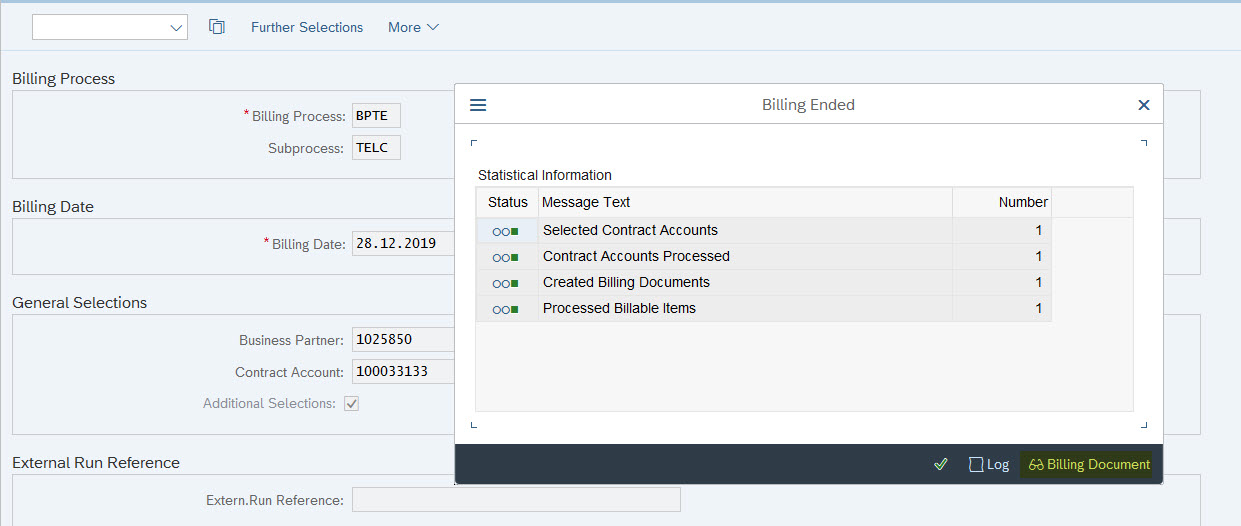Click the green checkmark continue icon
Viewport: 1241px width, 526px height.
click(x=940, y=464)
